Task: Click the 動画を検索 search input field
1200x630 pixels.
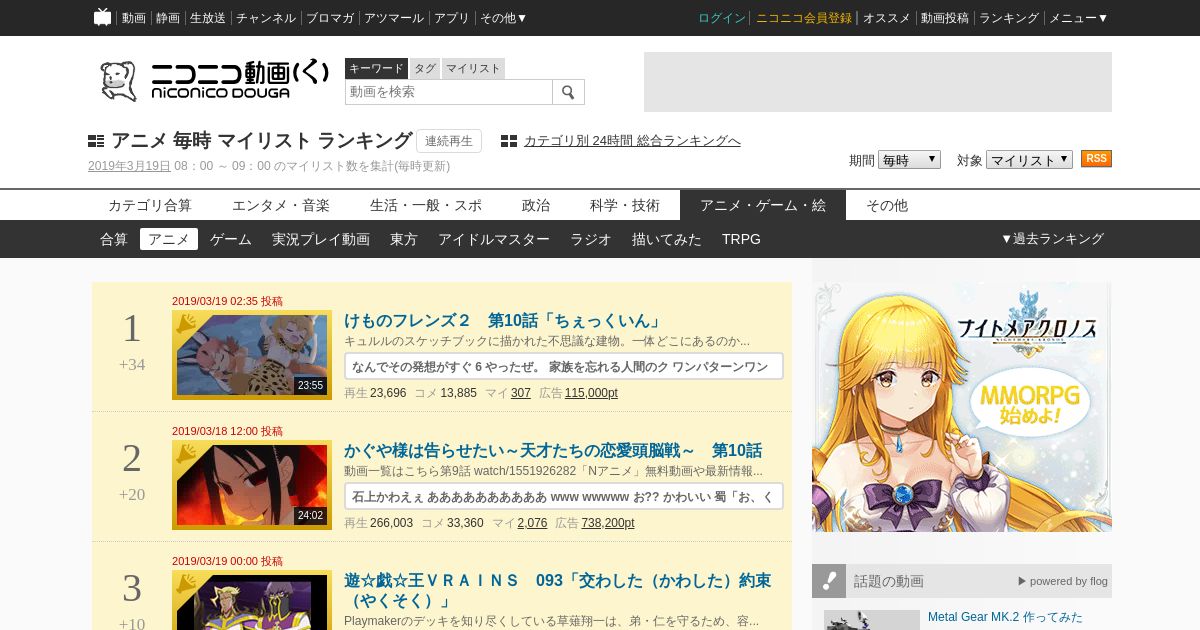Action: click(449, 92)
